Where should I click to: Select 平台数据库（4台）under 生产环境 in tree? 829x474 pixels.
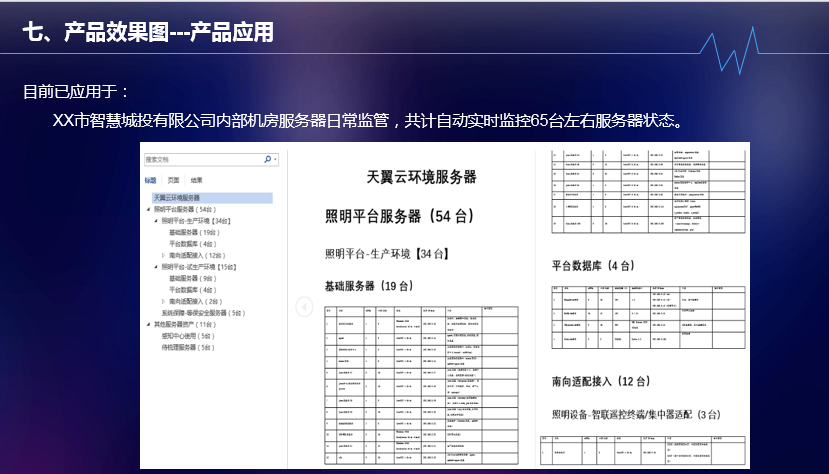pos(193,244)
